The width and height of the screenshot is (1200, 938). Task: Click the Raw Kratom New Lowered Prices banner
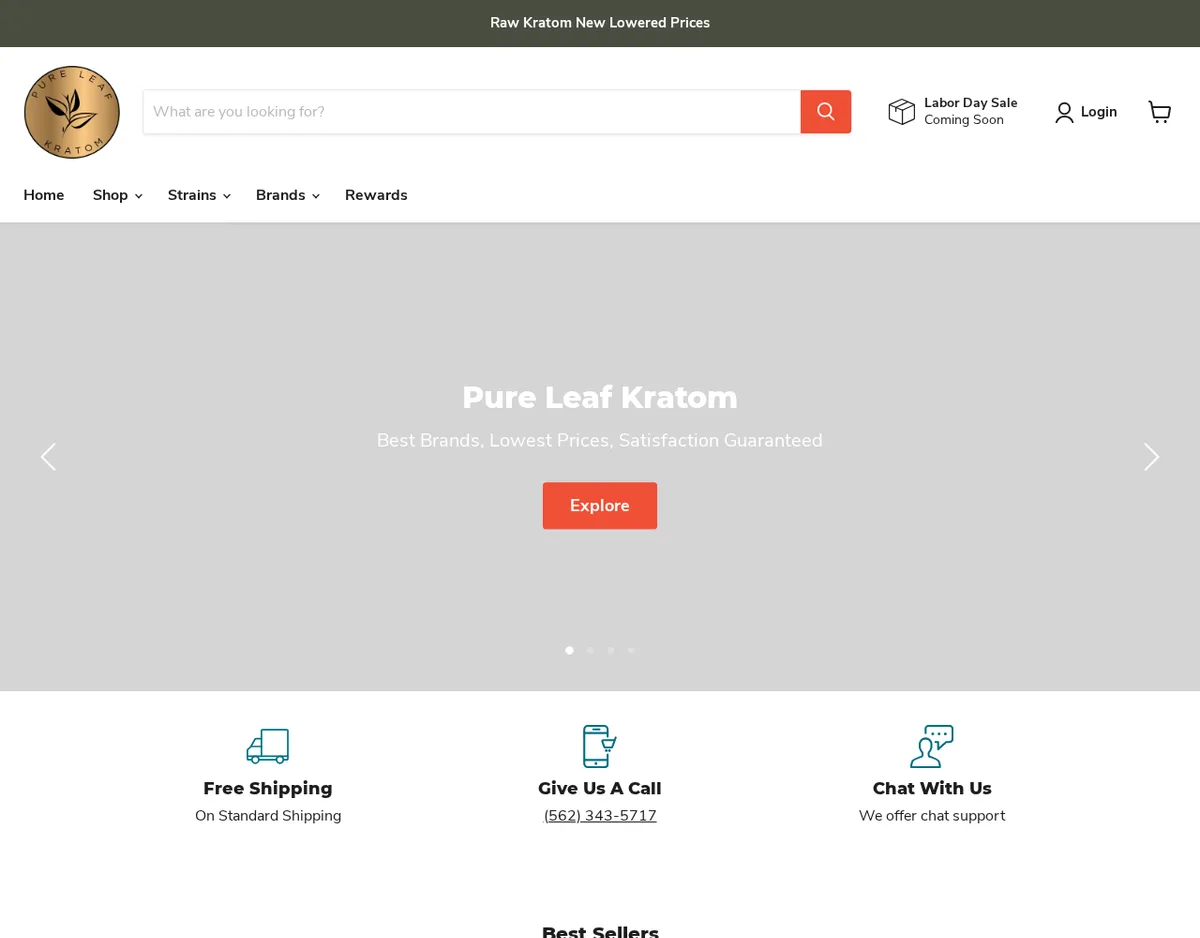[600, 23]
